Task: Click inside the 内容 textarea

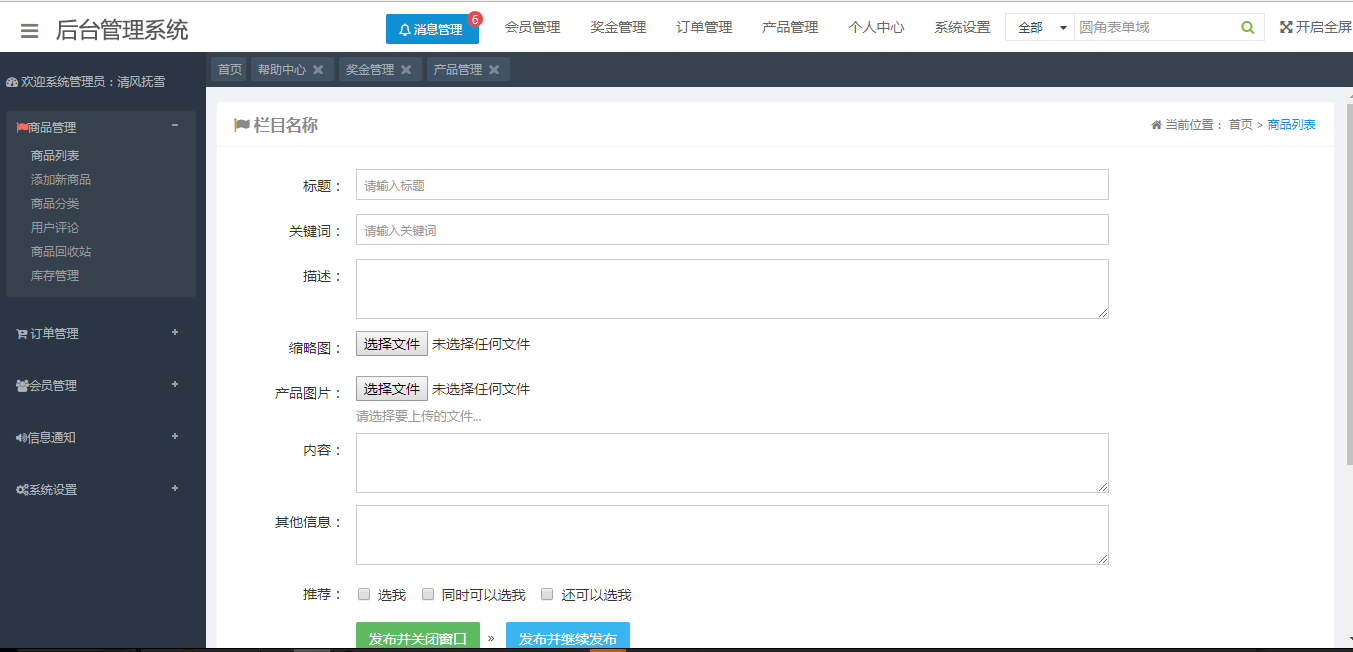Action: 732,463
